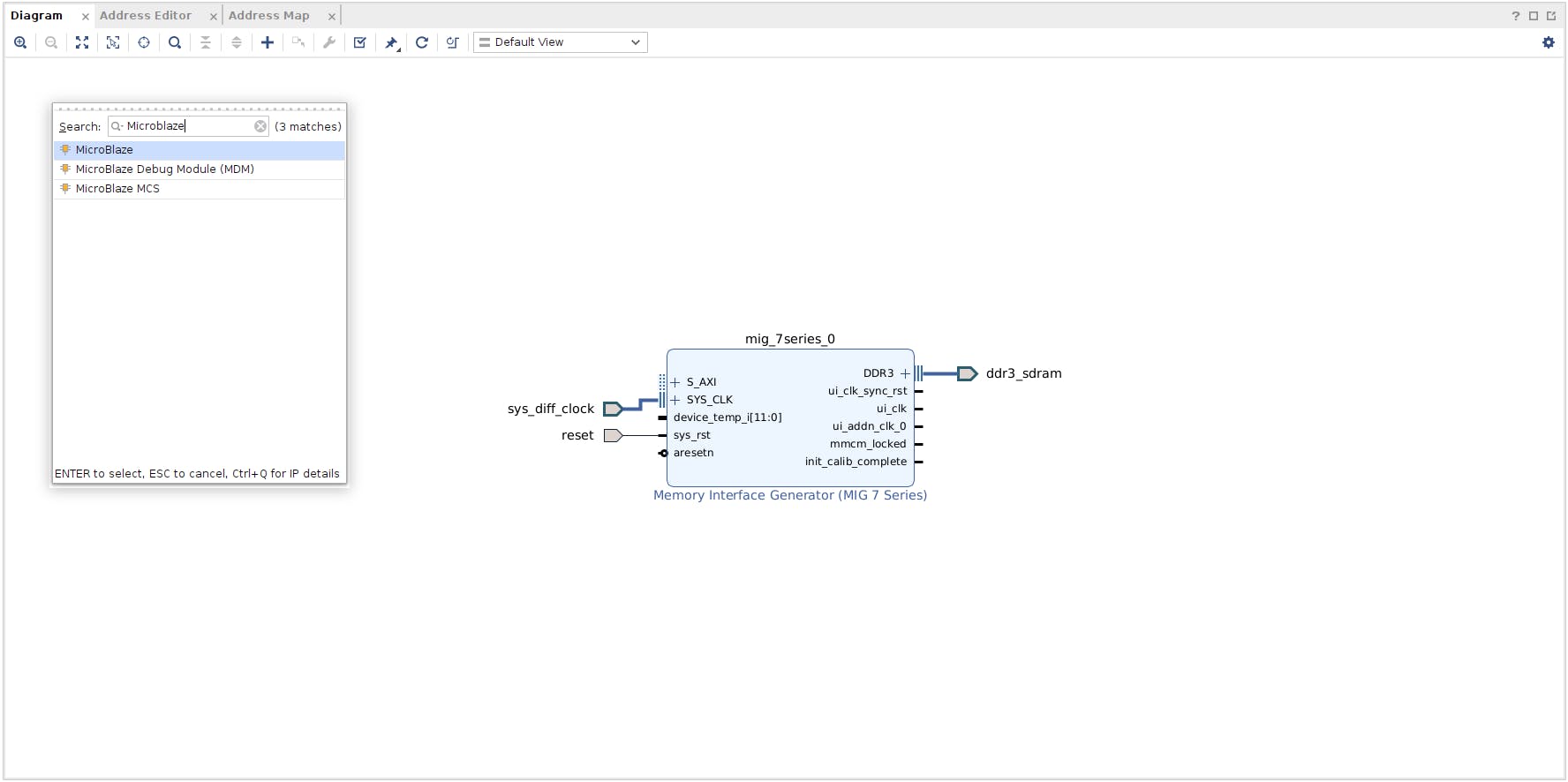
Task: Expand the S_AXI interface port
Action: click(675, 382)
